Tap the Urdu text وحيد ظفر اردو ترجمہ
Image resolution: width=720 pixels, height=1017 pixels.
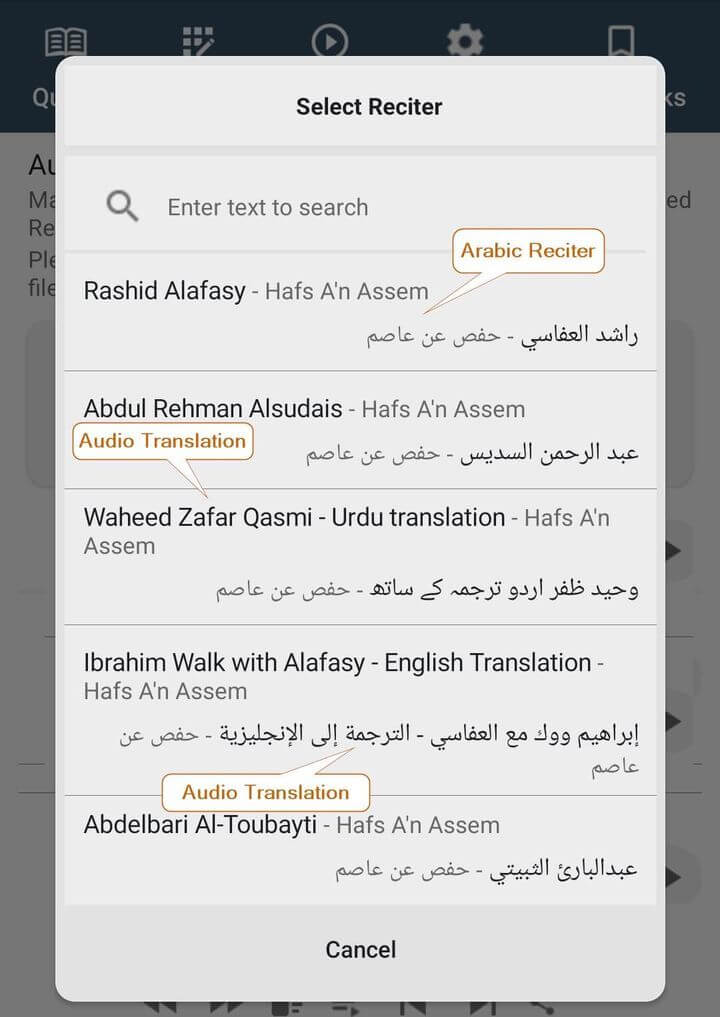[x=504, y=589]
